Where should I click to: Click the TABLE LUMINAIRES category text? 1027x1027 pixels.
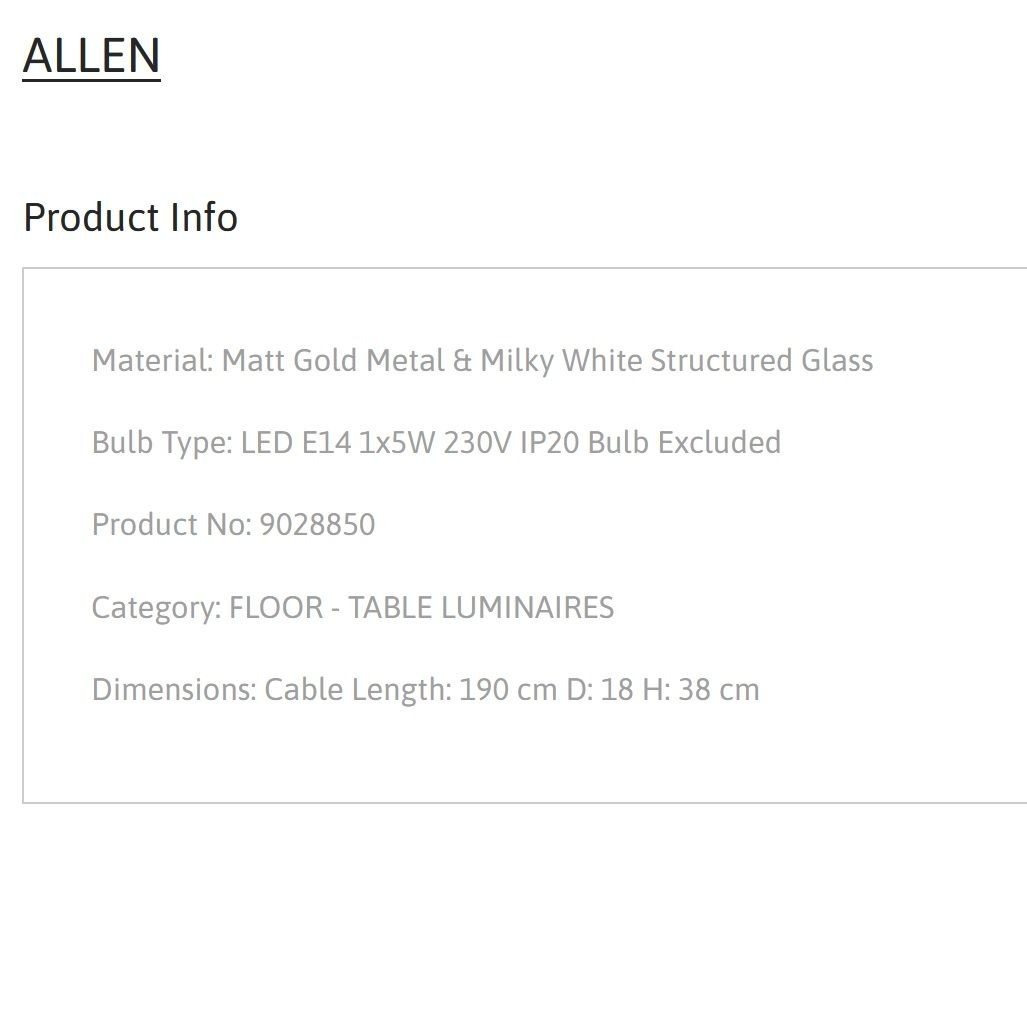(x=481, y=608)
